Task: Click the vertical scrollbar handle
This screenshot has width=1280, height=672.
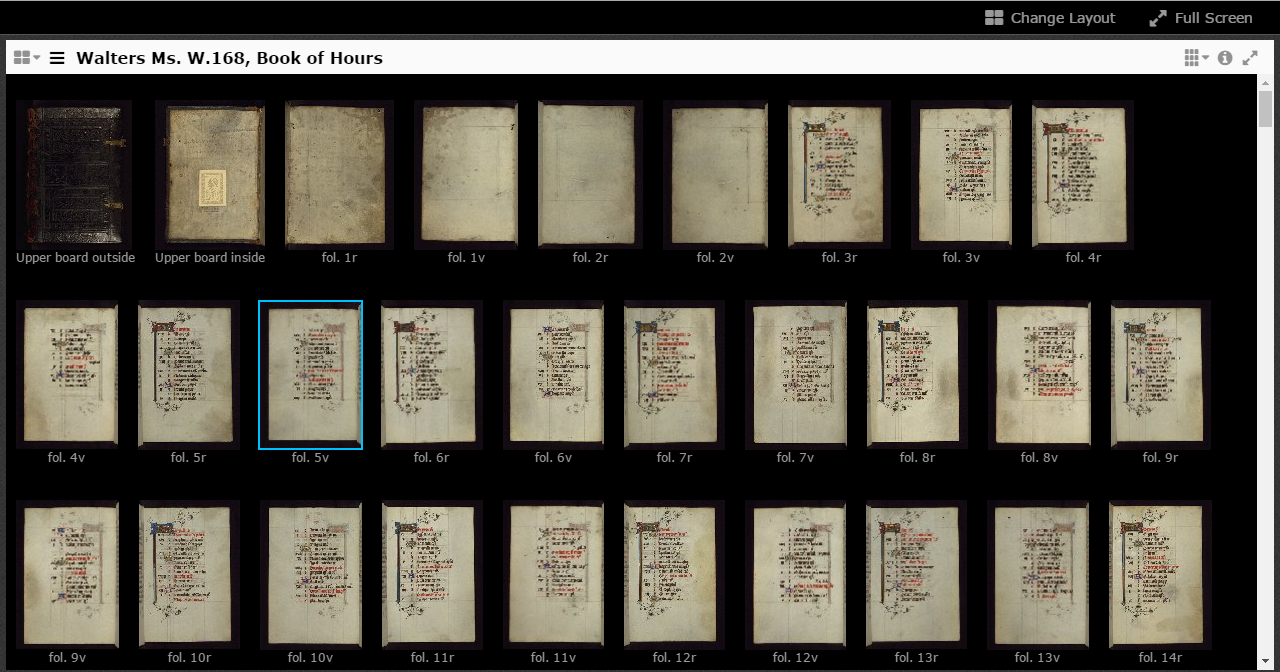Action: 1265,108
